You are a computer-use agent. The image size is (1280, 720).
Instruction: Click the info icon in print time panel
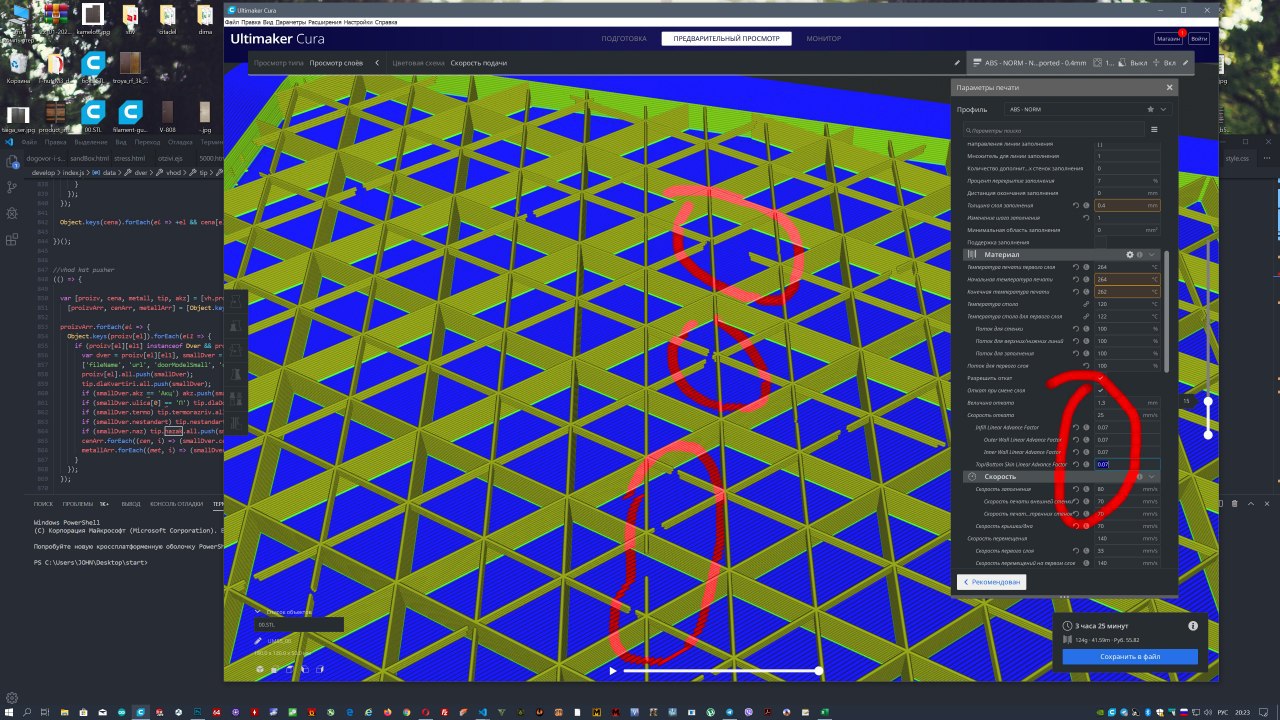coord(1193,626)
